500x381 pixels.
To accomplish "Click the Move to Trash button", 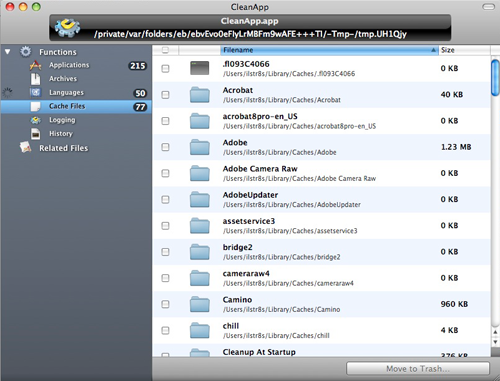I will [x=418, y=369].
